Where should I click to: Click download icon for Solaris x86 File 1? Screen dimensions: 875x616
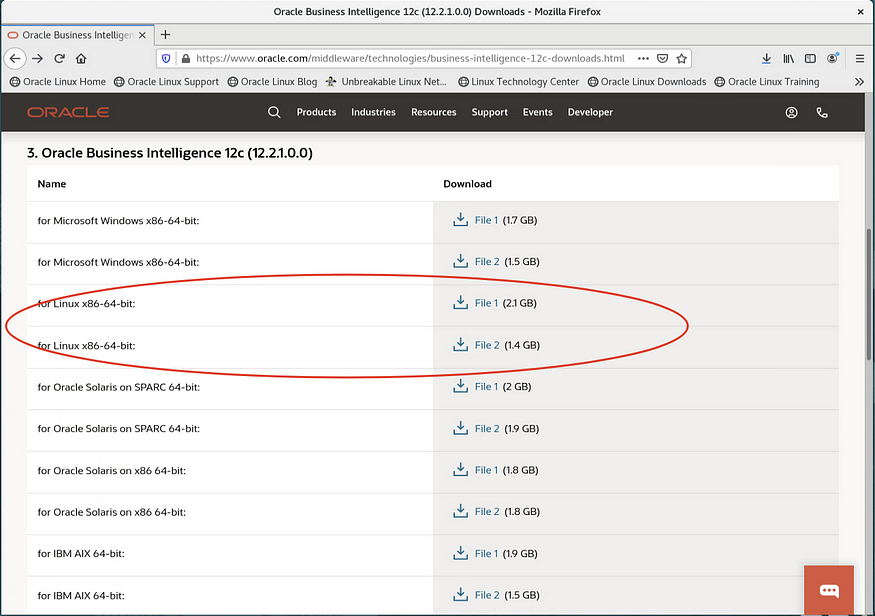[x=460, y=469]
